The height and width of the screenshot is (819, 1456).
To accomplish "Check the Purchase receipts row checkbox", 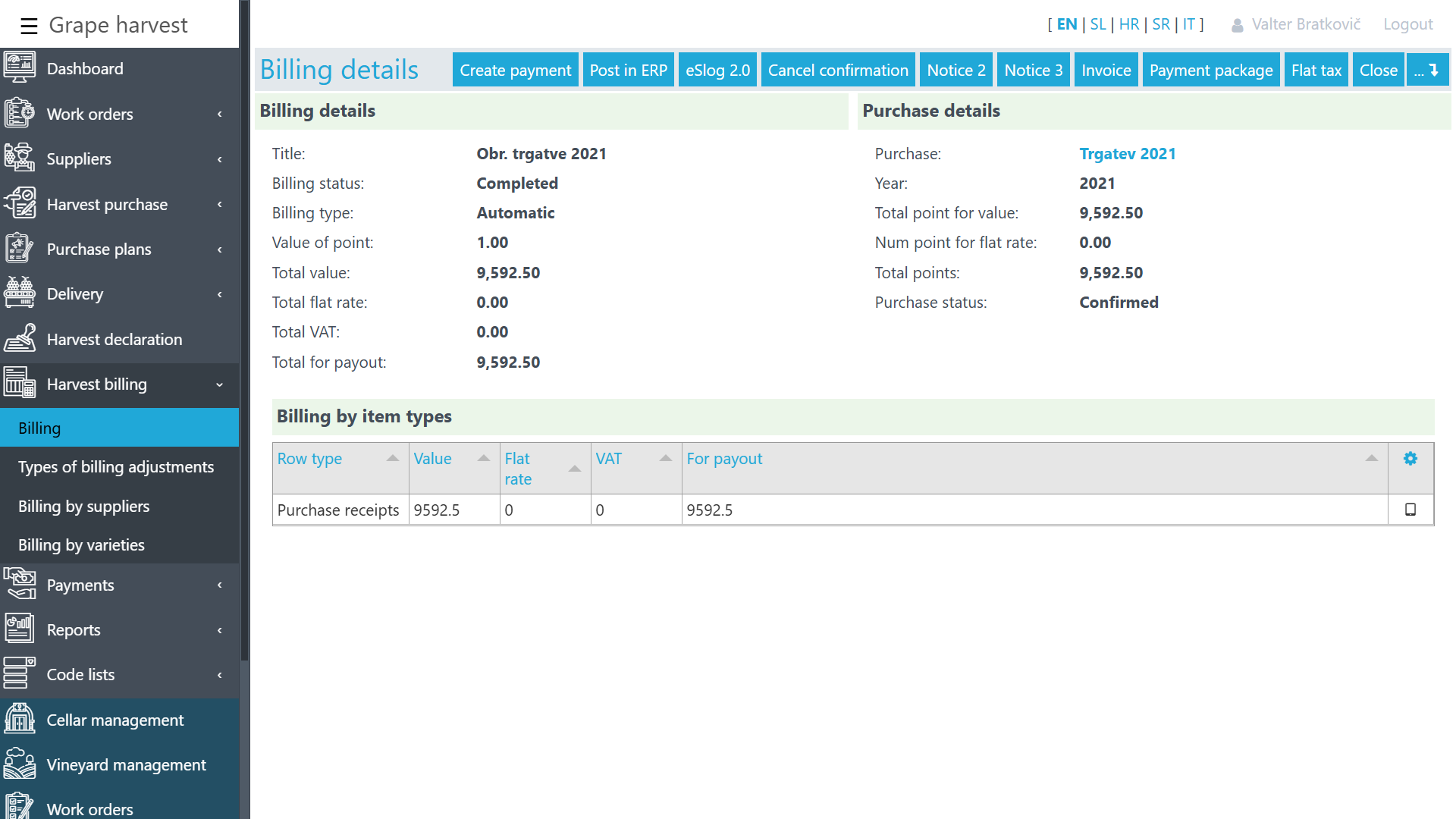I will click(1410, 510).
